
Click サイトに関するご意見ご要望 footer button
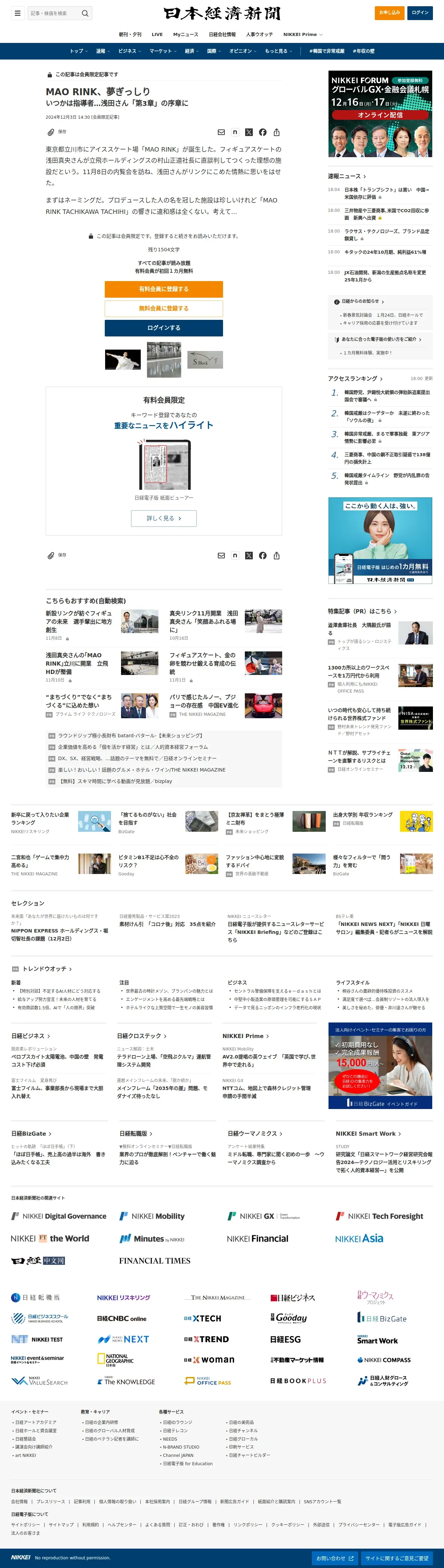tap(397, 1558)
